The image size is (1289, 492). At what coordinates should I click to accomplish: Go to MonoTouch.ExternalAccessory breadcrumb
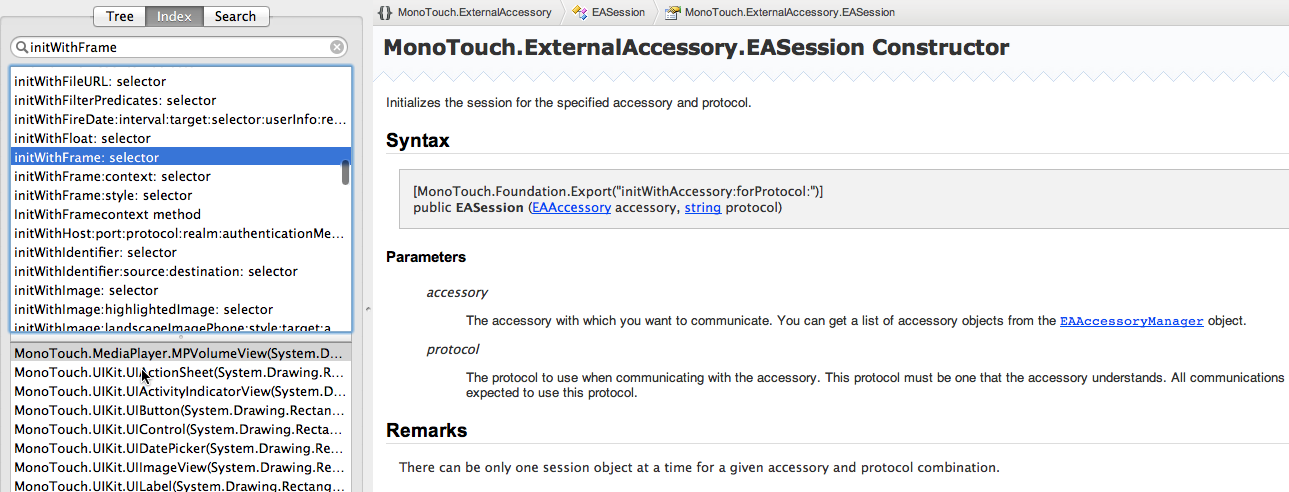(474, 13)
